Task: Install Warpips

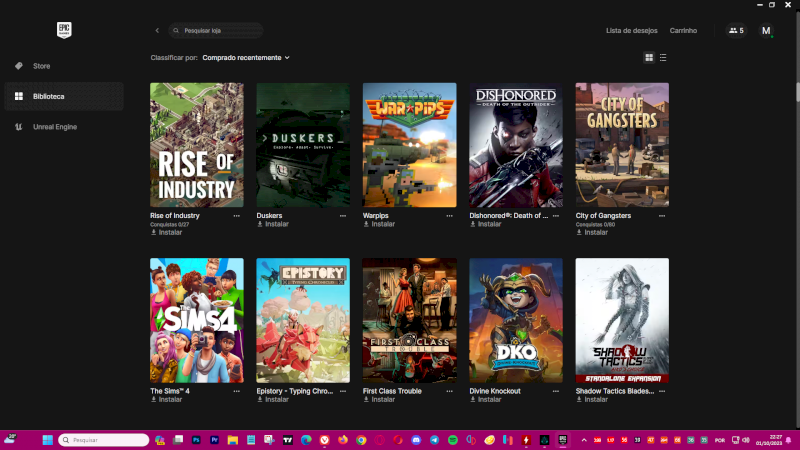Action: 379,224
